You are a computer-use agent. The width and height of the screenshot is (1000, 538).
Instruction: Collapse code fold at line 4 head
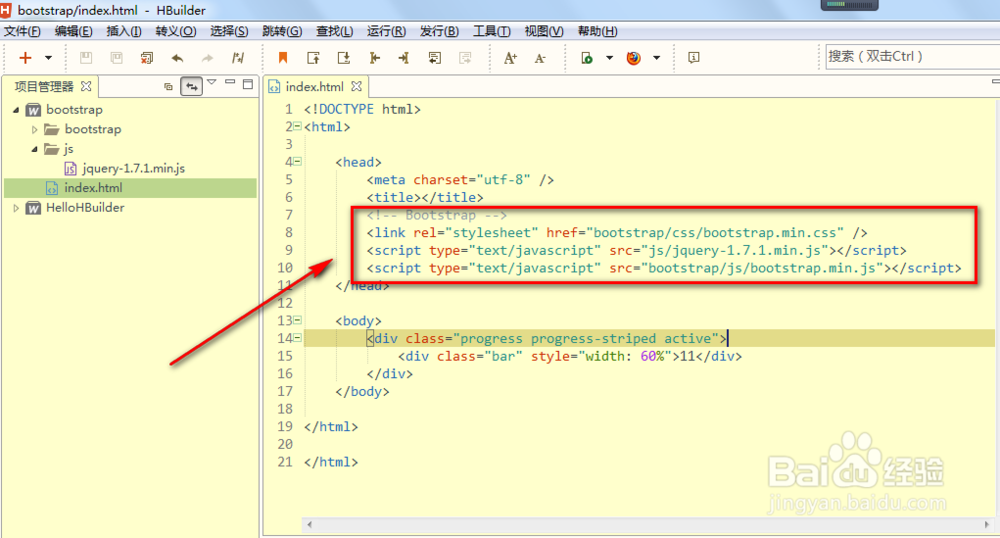(x=297, y=161)
